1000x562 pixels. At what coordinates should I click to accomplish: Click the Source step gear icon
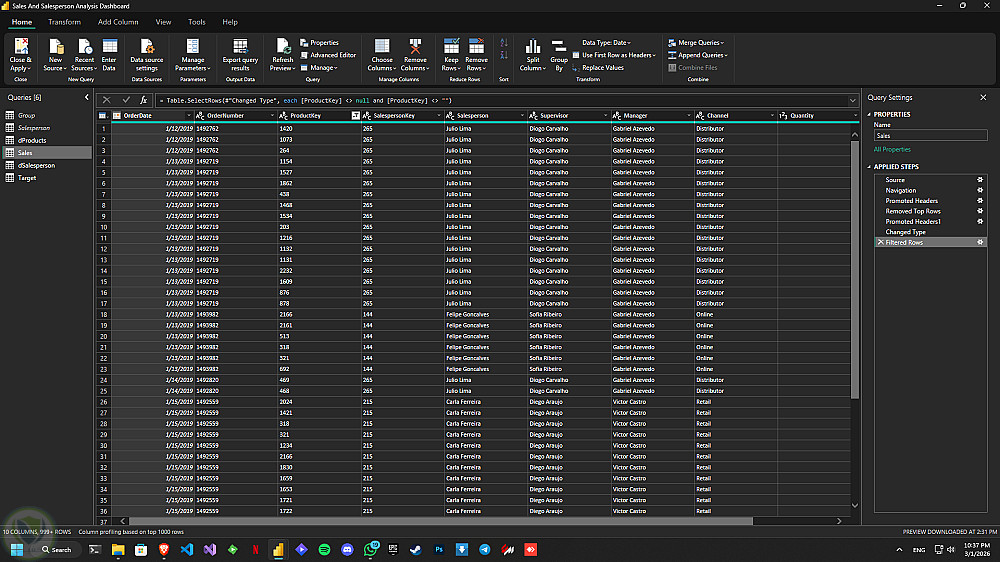[980, 180]
